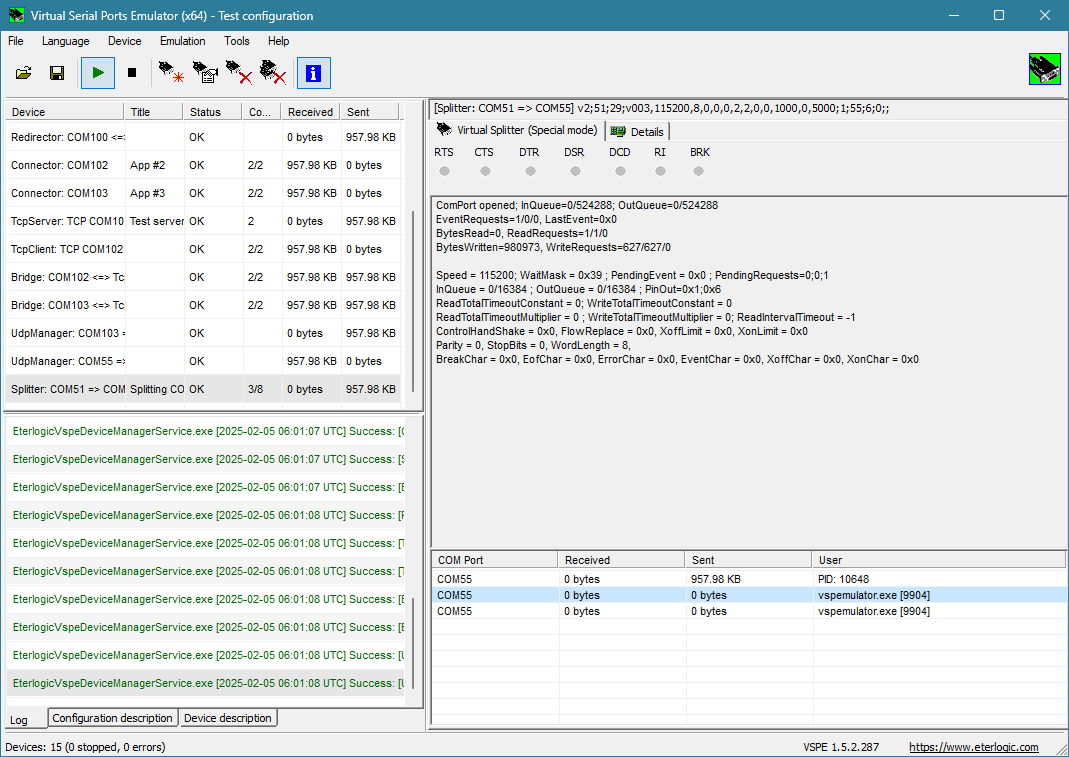Select the Connector: COM102 device row

203,165
